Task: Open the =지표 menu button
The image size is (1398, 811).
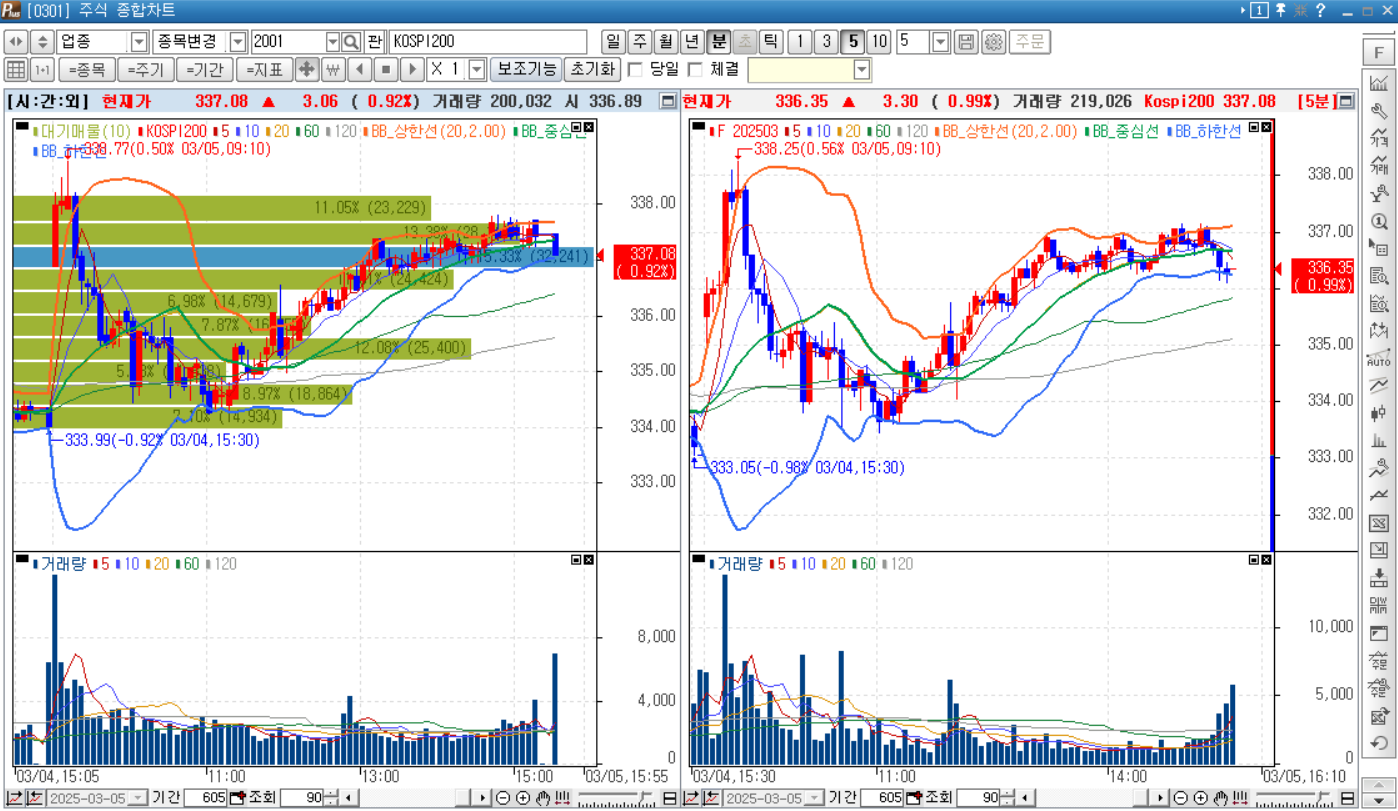Action: pos(264,70)
